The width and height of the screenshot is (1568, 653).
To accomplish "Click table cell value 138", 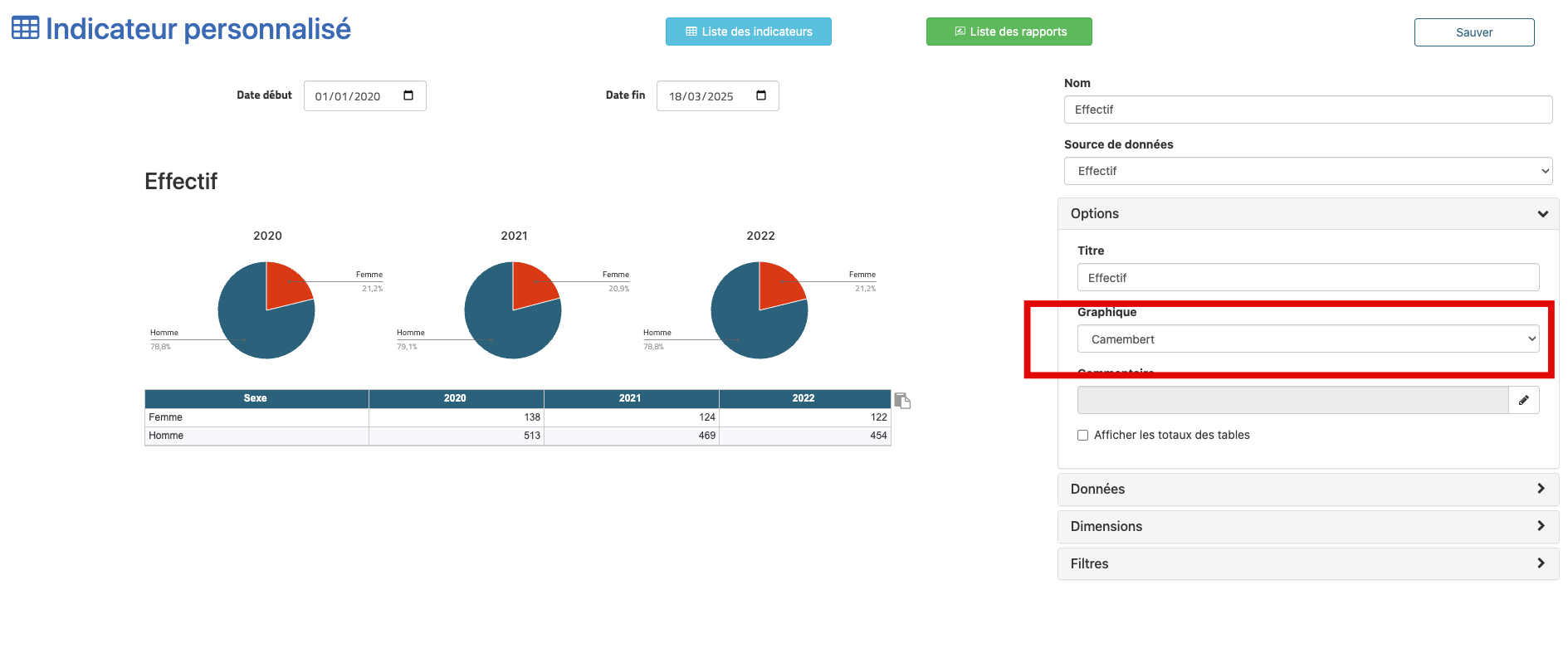I will (532, 417).
